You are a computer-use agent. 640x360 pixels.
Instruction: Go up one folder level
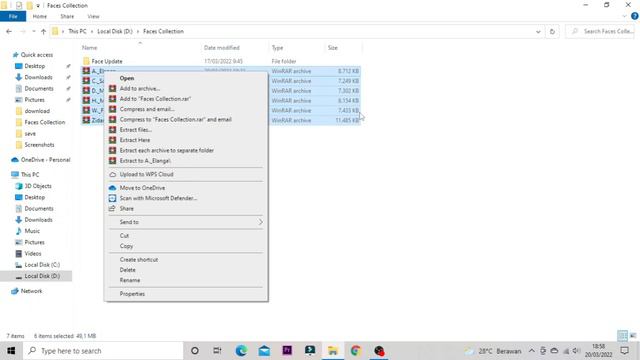click(x=43, y=31)
